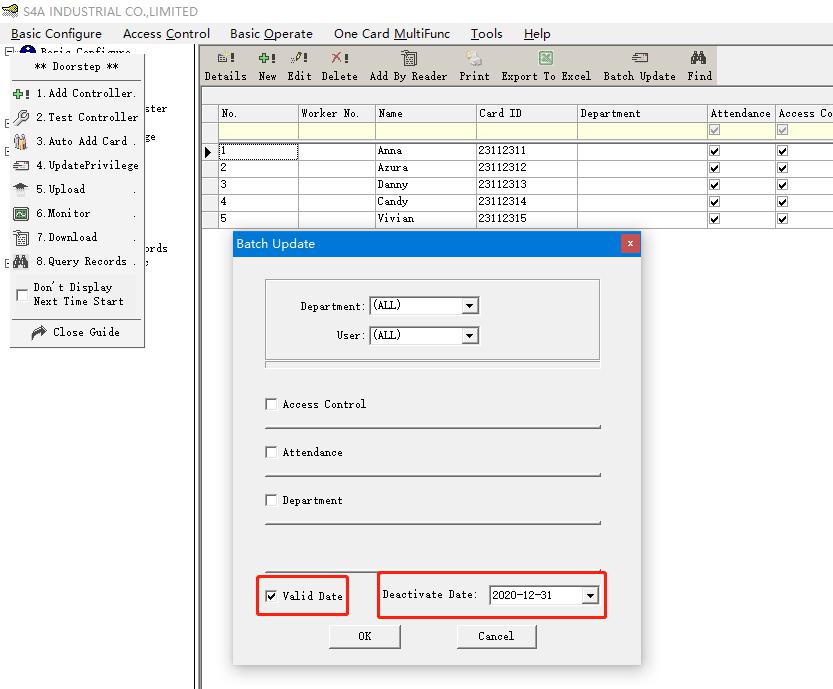The image size is (833, 689).
Task: Click the Add By Reader icon
Action: [x=408, y=59]
